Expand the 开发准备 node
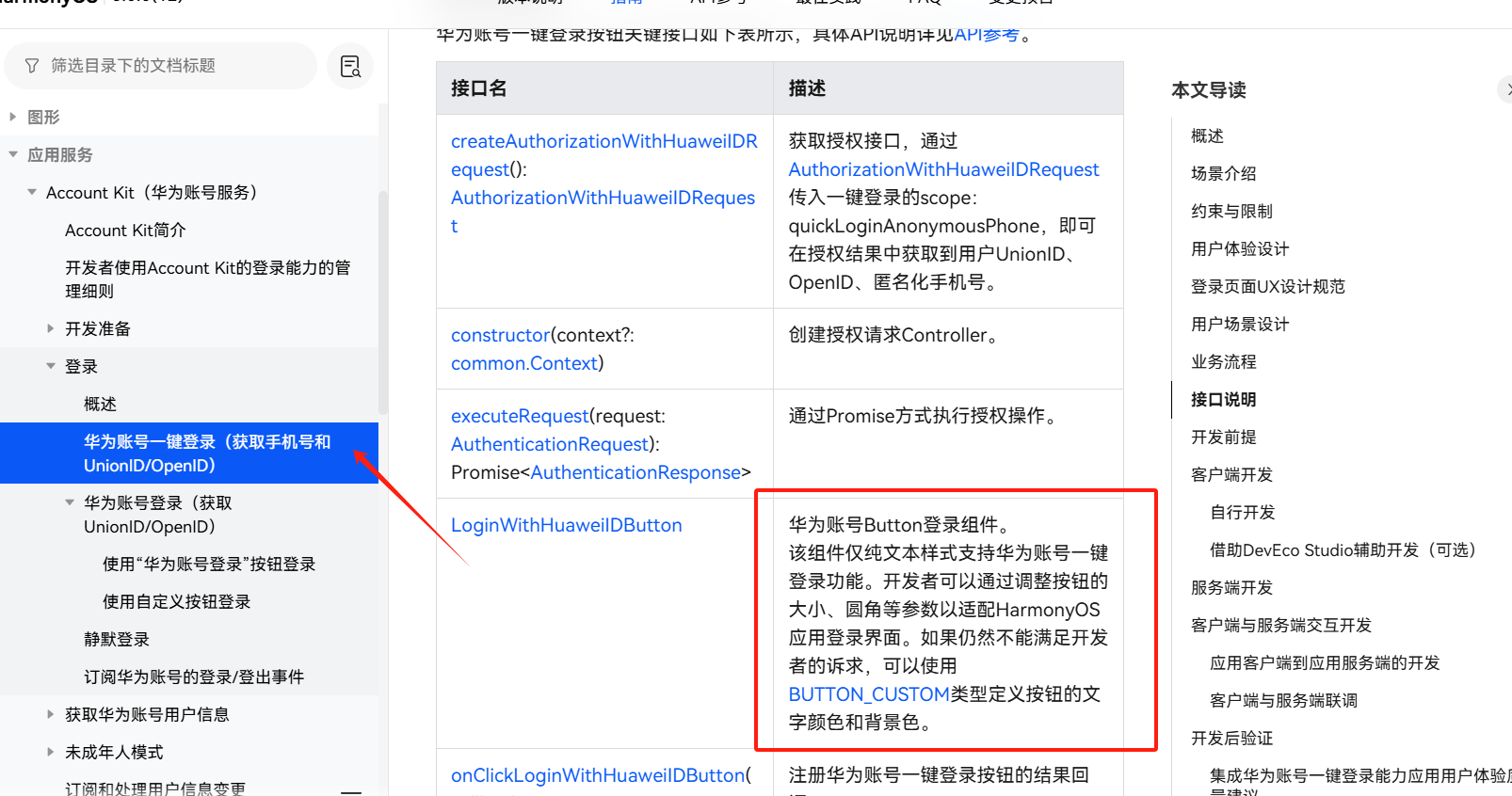 [50, 328]
